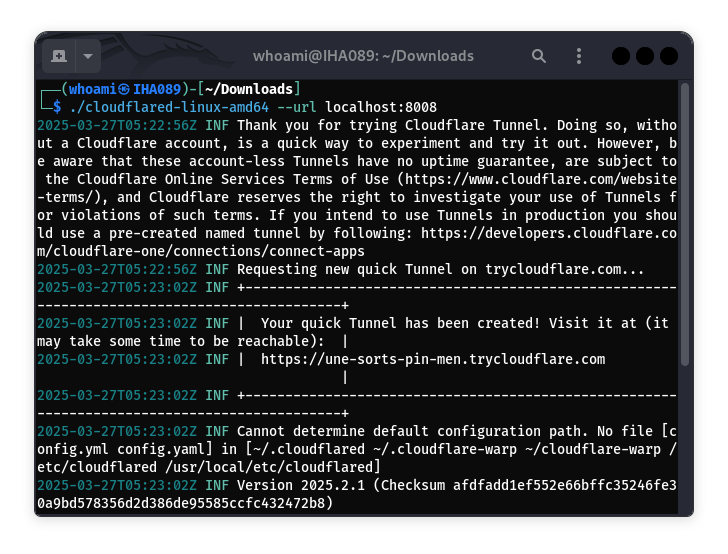Open the developers.cloudflare.com link text
This screenshot has height=554, width=728.
tap(549, 233)
